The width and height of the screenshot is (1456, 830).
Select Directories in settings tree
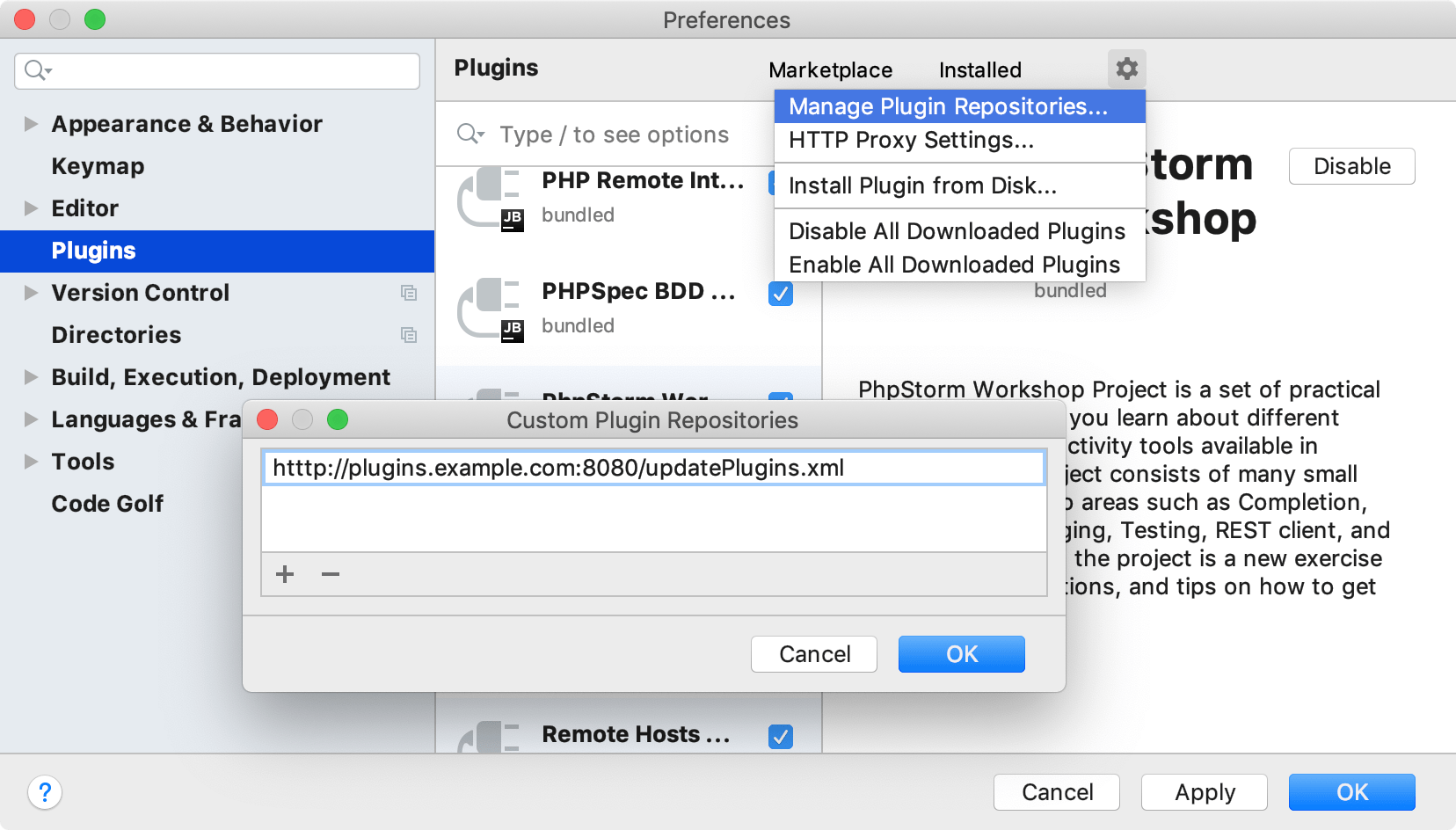116,335
